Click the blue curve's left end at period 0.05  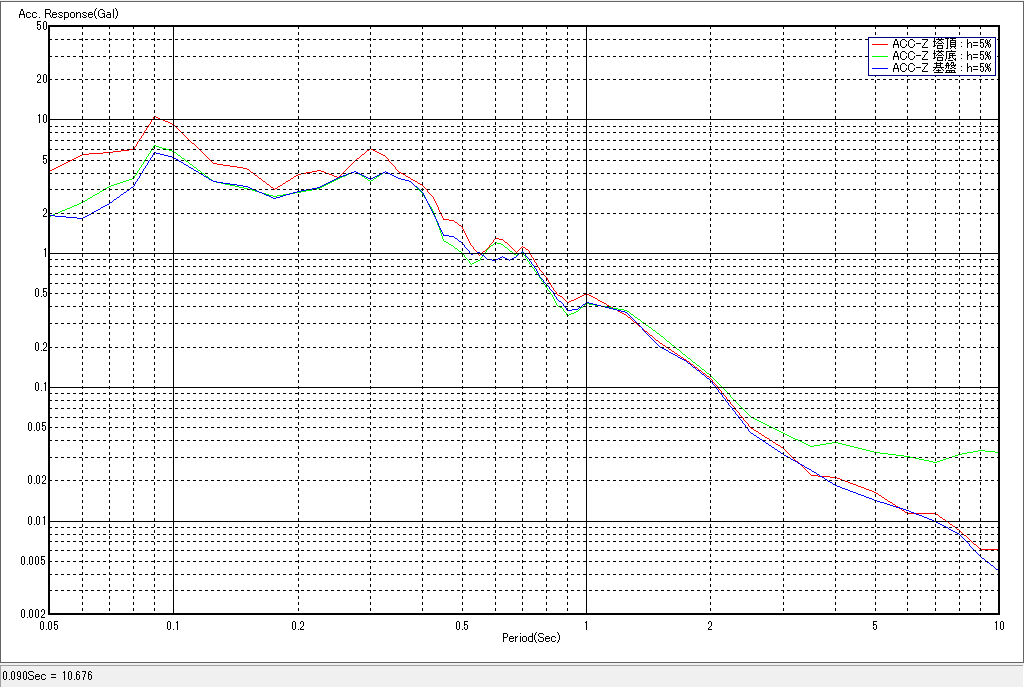pyautogui.click(x=51, y=215)
